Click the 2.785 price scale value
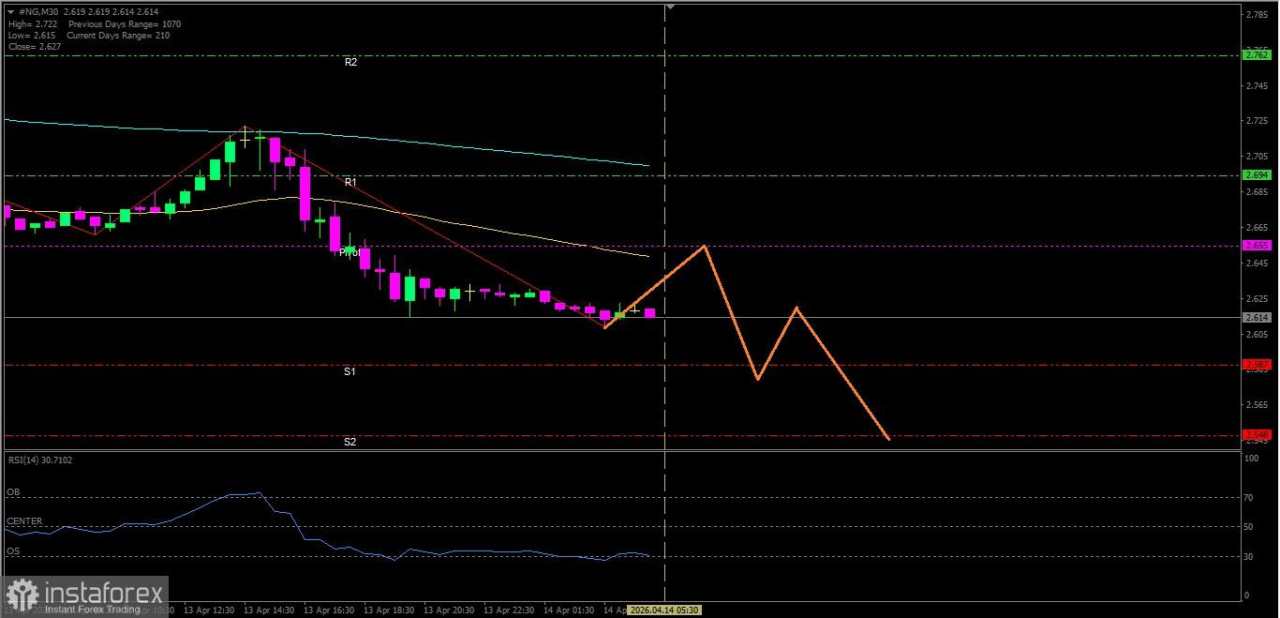This screenshot has height=618, width=1280. tap(1257, 14)
